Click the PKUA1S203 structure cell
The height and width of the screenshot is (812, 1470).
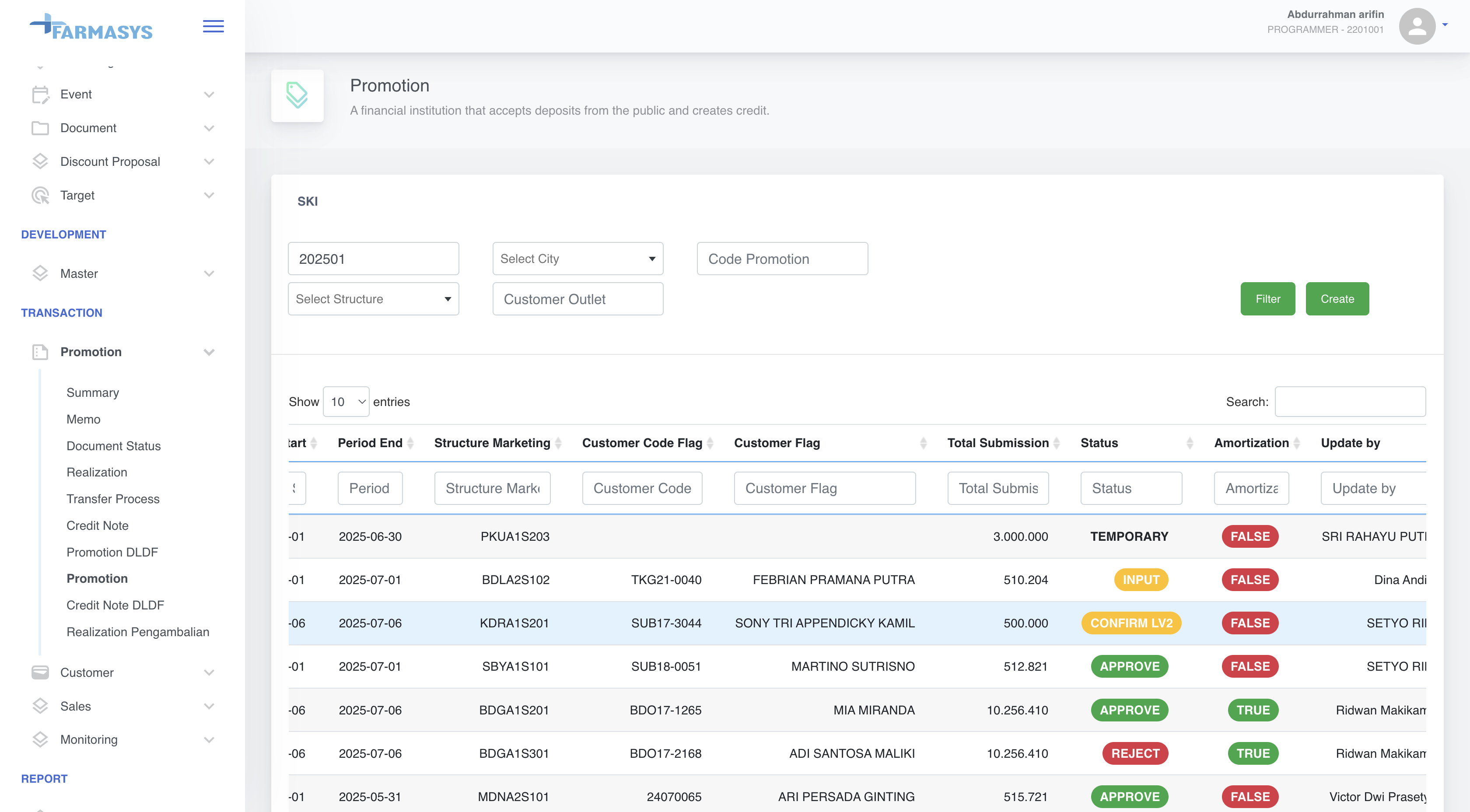(x=515, y=536)
